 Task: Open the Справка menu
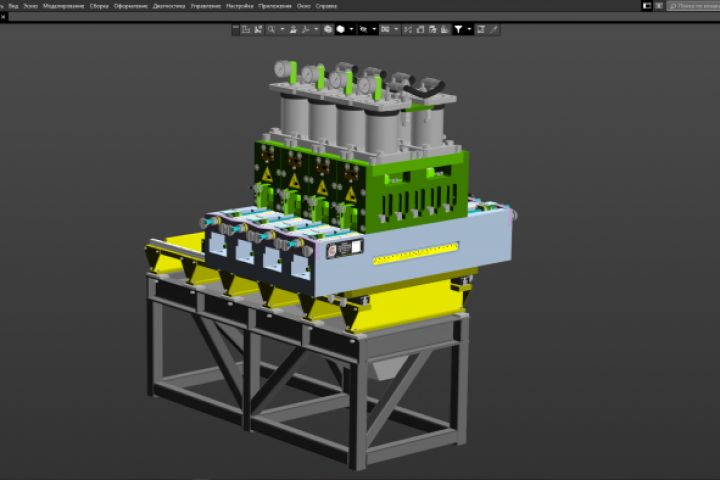[x=326, y=6]
